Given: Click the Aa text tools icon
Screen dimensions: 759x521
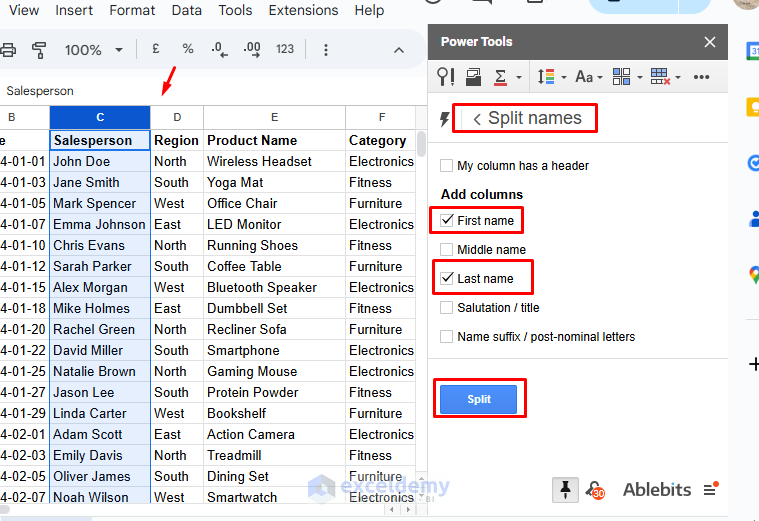Looking at the screenshot, I should (x=584, y=77).
